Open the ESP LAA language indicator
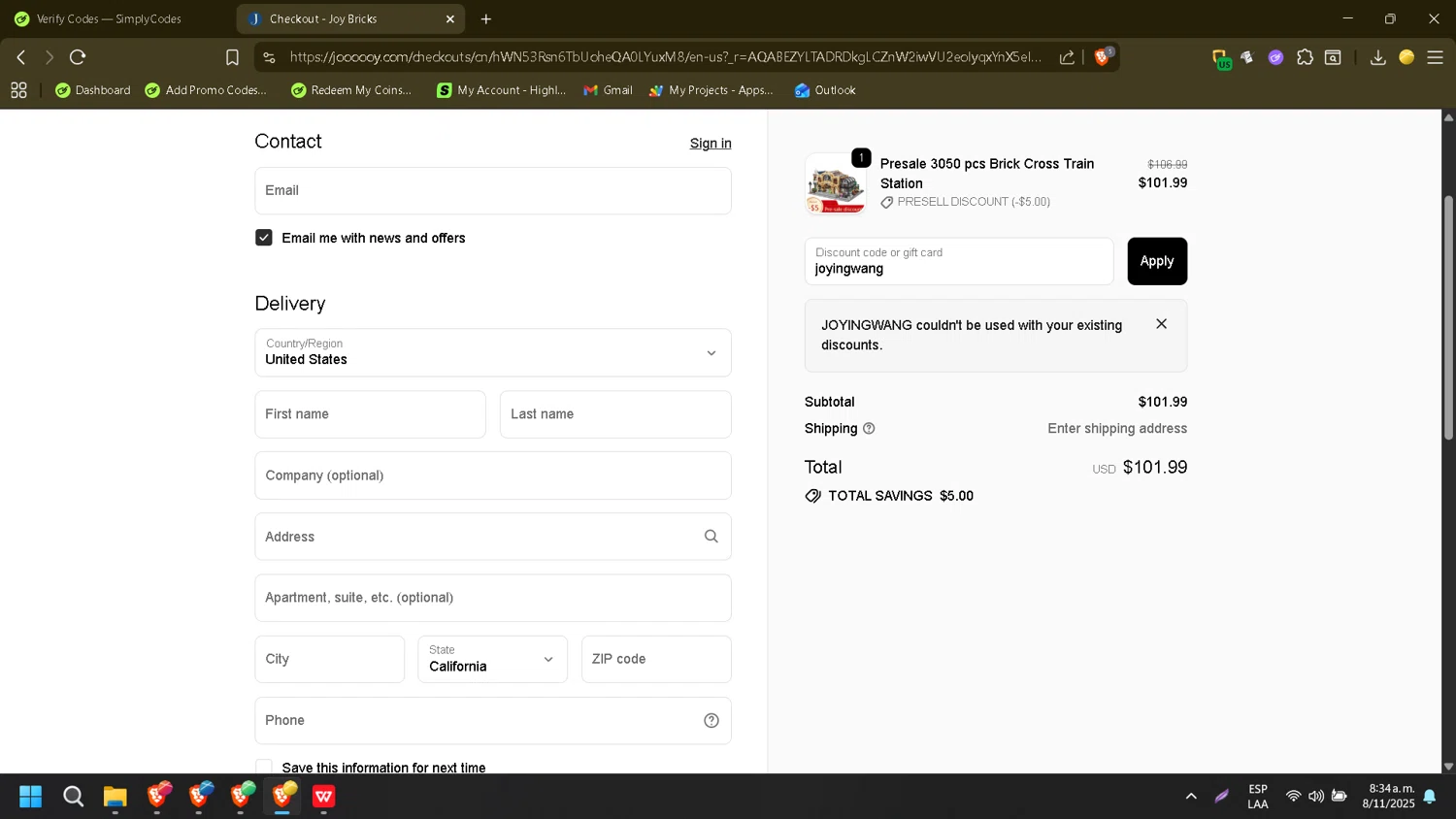 [x=1258, y=797]
